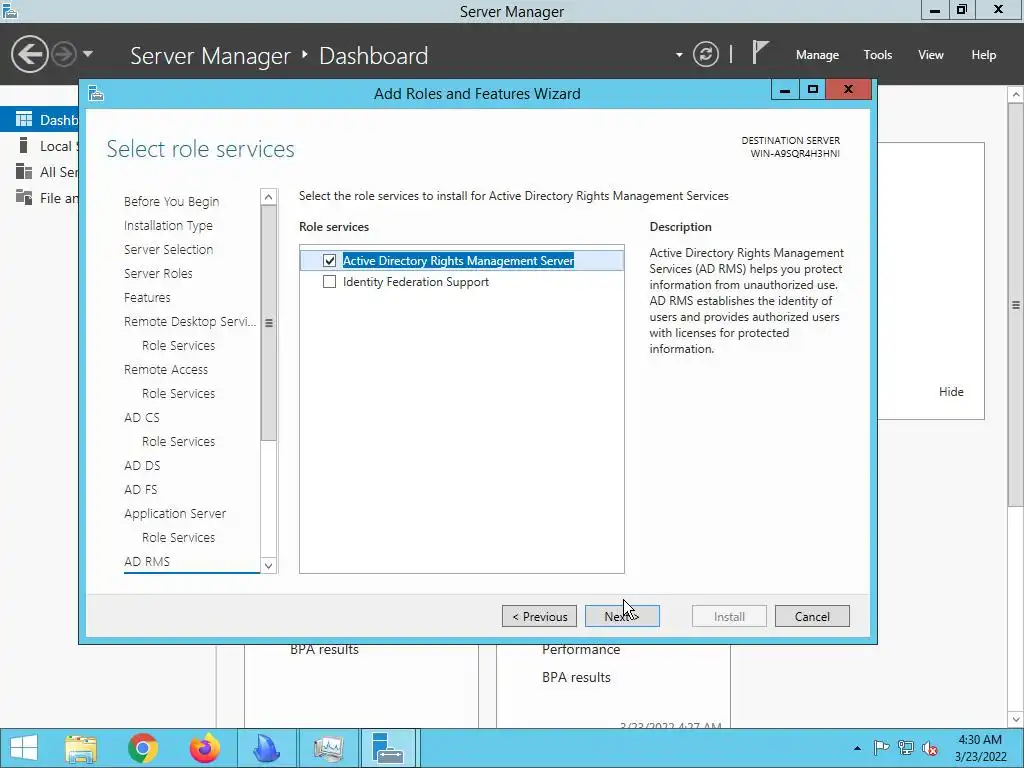Select All Servers icon in sidebar
This screenshot has width=1024, height=768.
24,171
